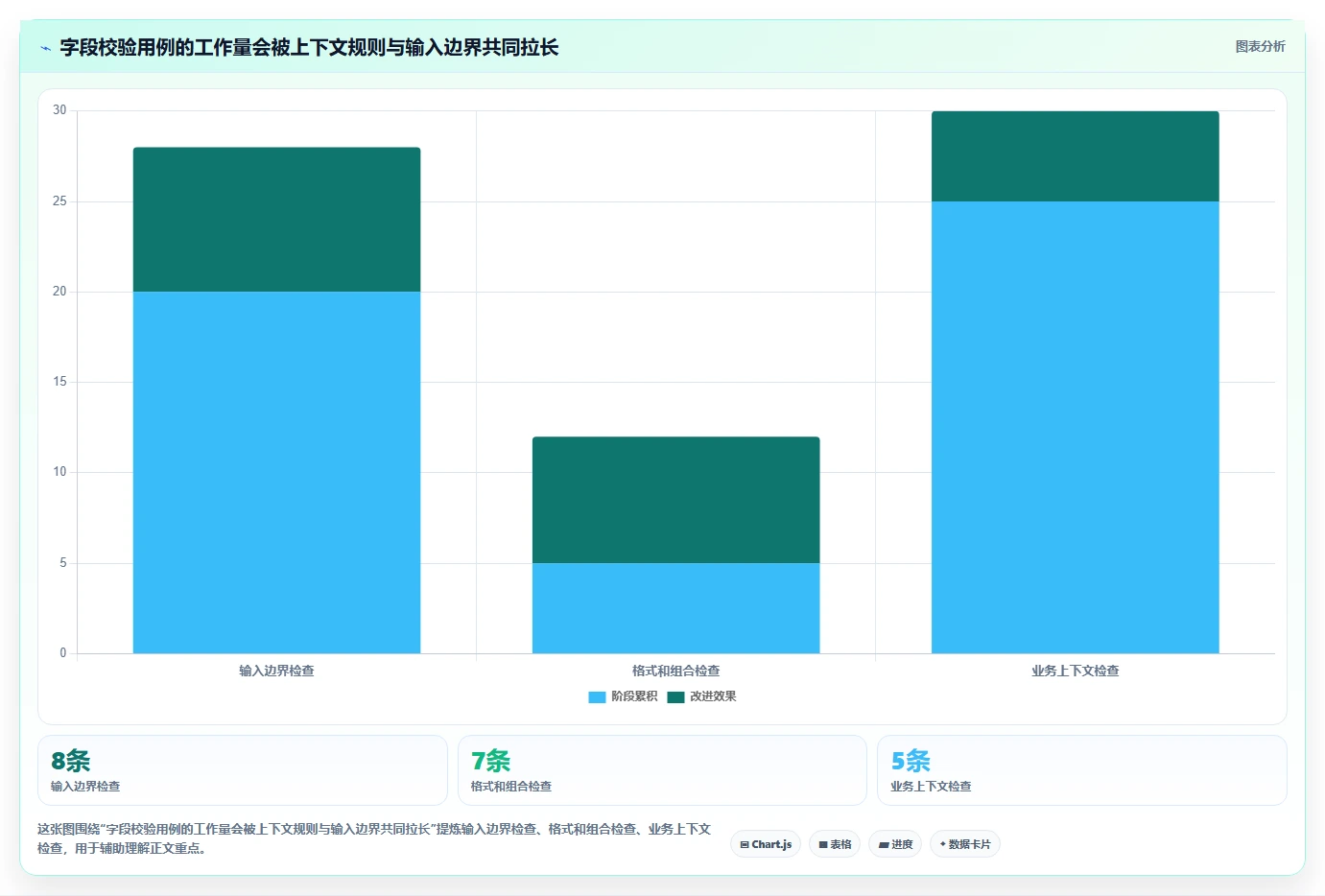Toggle the 阶段累积 legend item
The width and height of the screenshot is (1325, 896).
[x=623, y=696]
